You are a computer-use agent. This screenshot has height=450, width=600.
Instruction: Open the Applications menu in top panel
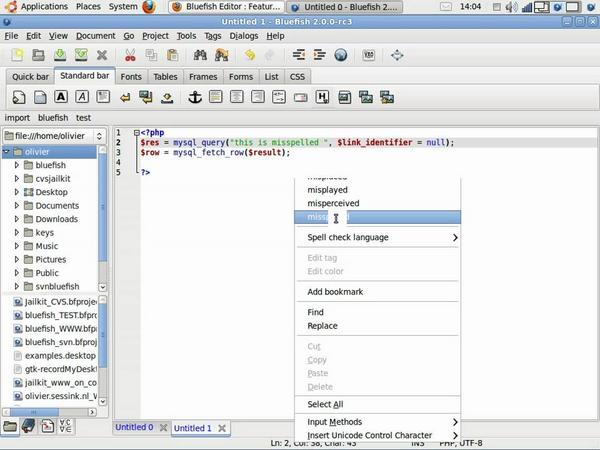pyautogui.click(x=44, y=7)
